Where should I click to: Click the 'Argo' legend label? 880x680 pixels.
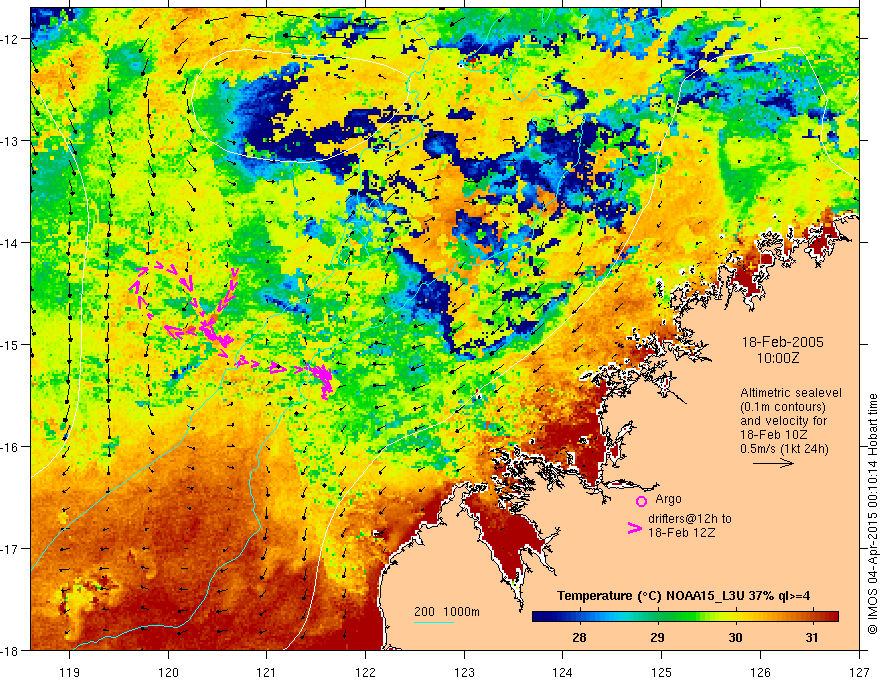coord(668,499)
